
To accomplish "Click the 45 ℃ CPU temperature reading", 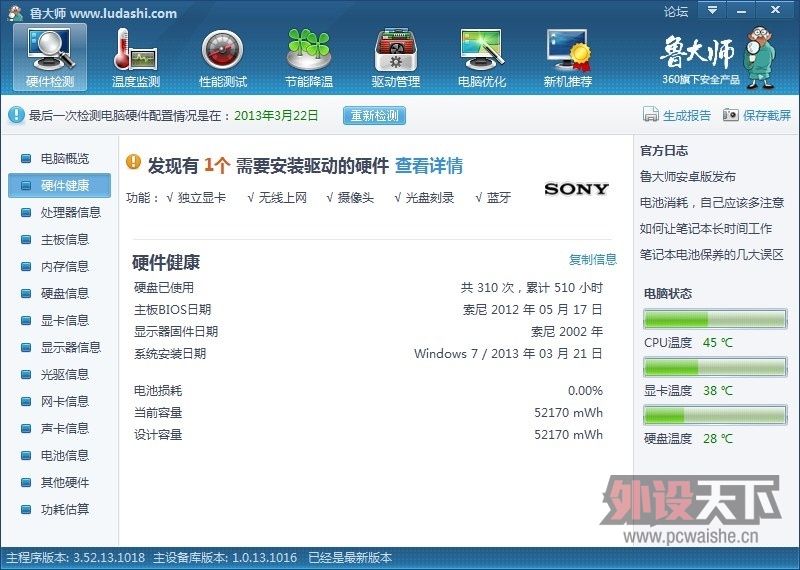I will tap(717, 342).
